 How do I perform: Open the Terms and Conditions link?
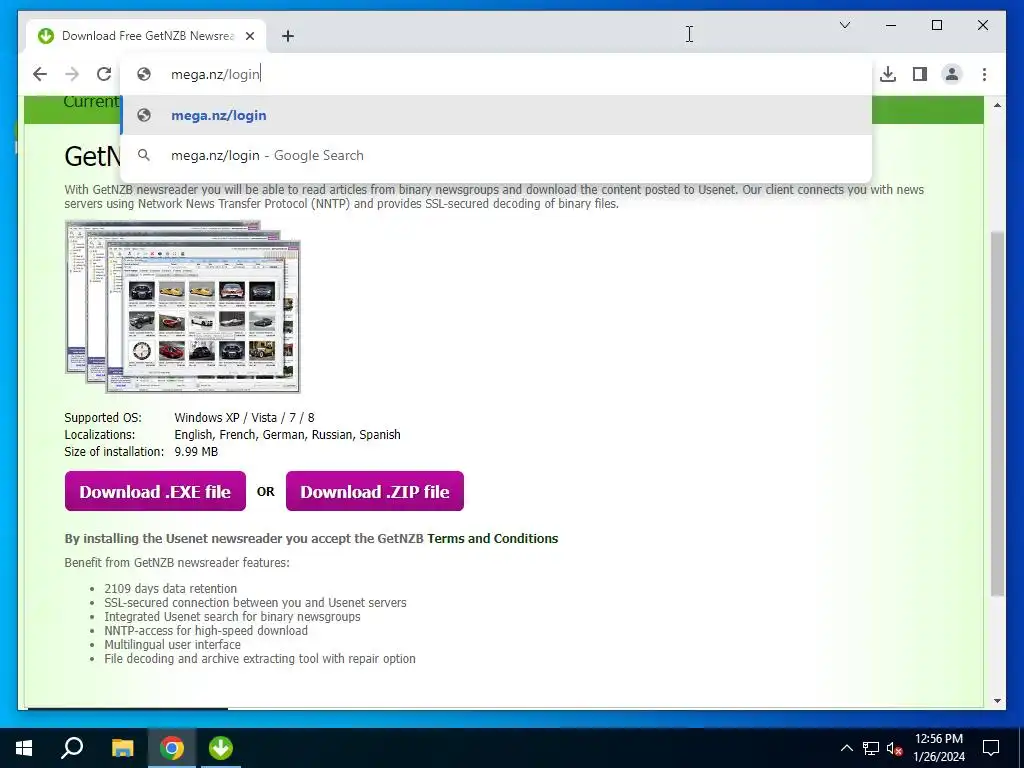tap(492, 539)
